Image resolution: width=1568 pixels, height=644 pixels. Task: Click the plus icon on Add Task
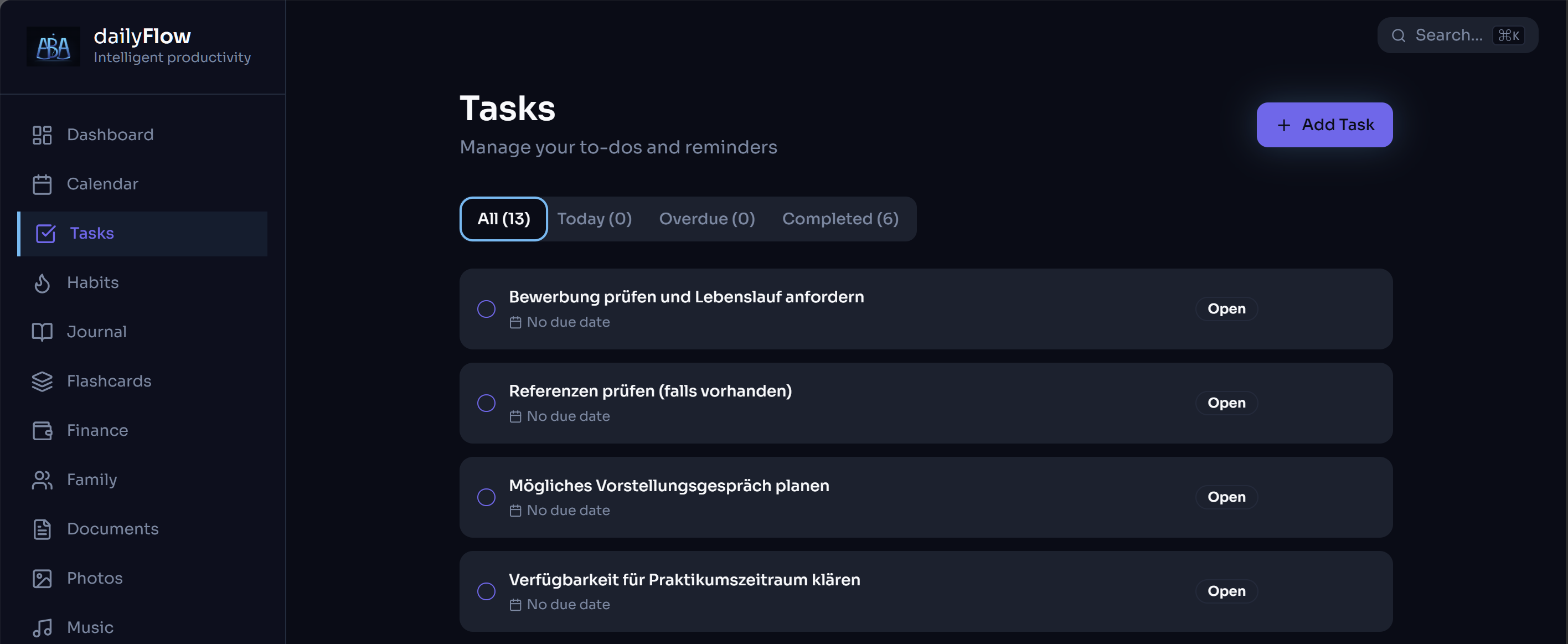coord(1284,125)
